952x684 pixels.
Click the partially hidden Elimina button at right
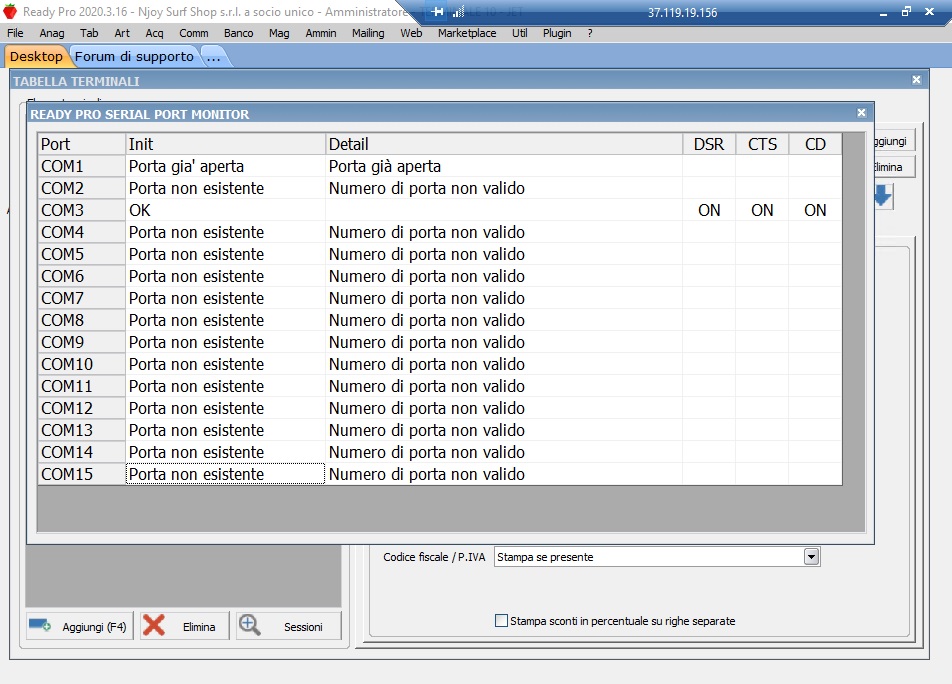point(894,167)
